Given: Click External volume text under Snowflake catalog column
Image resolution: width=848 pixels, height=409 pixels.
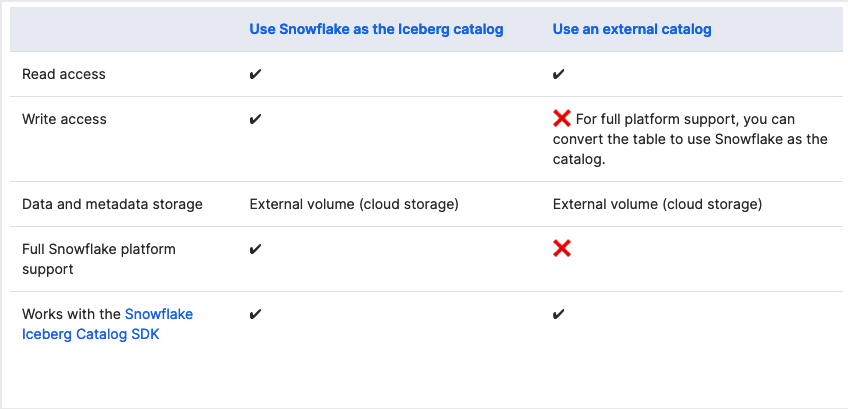Looking at the screenshot, I should [354, 204].
